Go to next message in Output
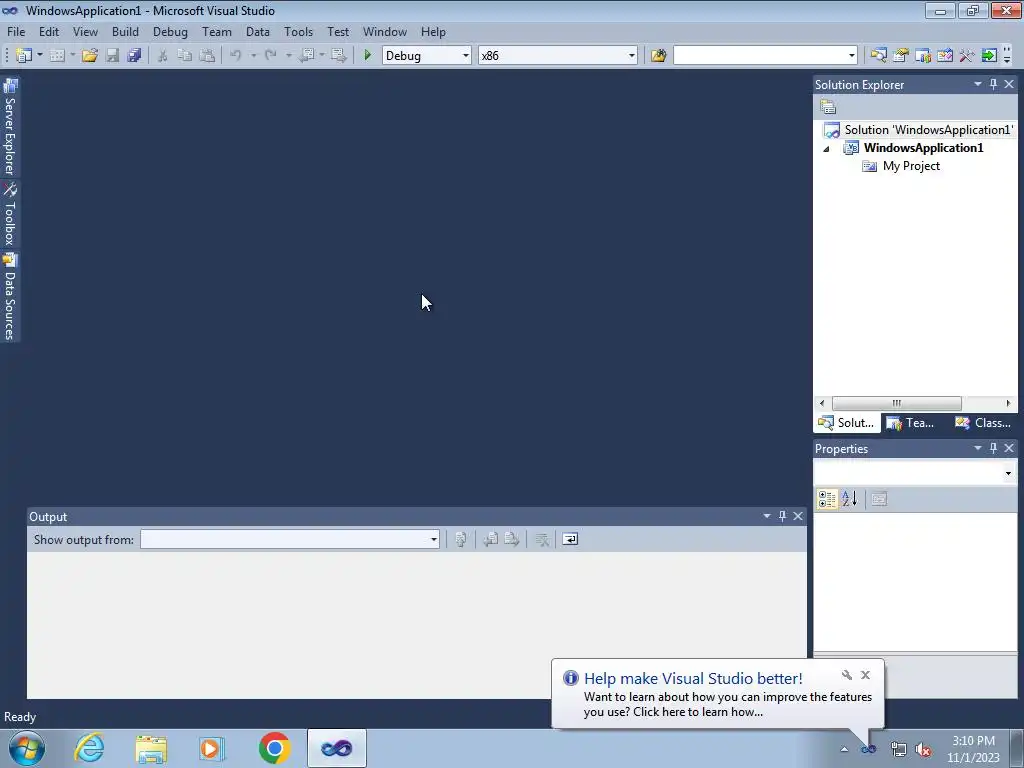Image resolution: width=1024 pixels, height=768 pixels. click(511, 539)
